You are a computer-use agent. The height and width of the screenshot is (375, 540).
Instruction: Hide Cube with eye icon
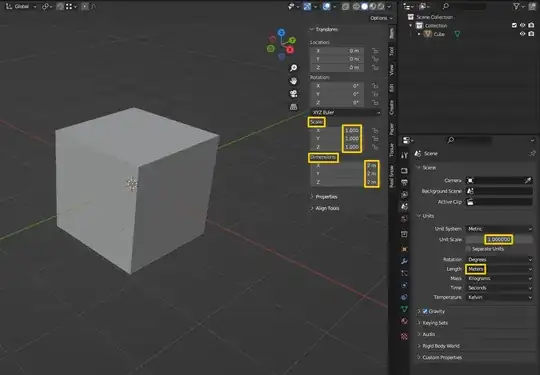tap(522, 34)
